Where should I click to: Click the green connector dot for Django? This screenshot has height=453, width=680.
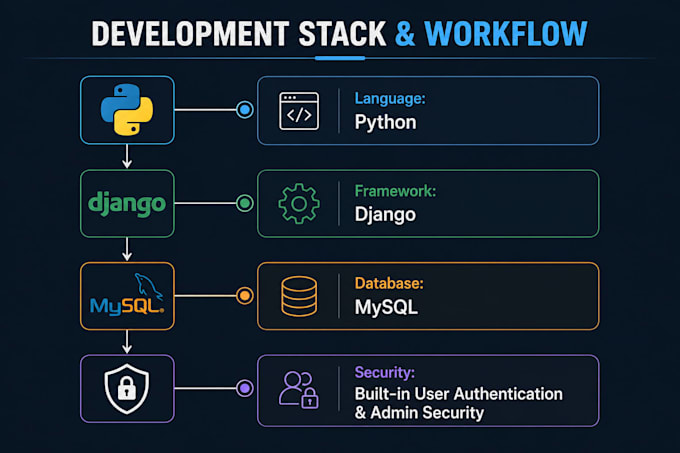tap(245, 203)
